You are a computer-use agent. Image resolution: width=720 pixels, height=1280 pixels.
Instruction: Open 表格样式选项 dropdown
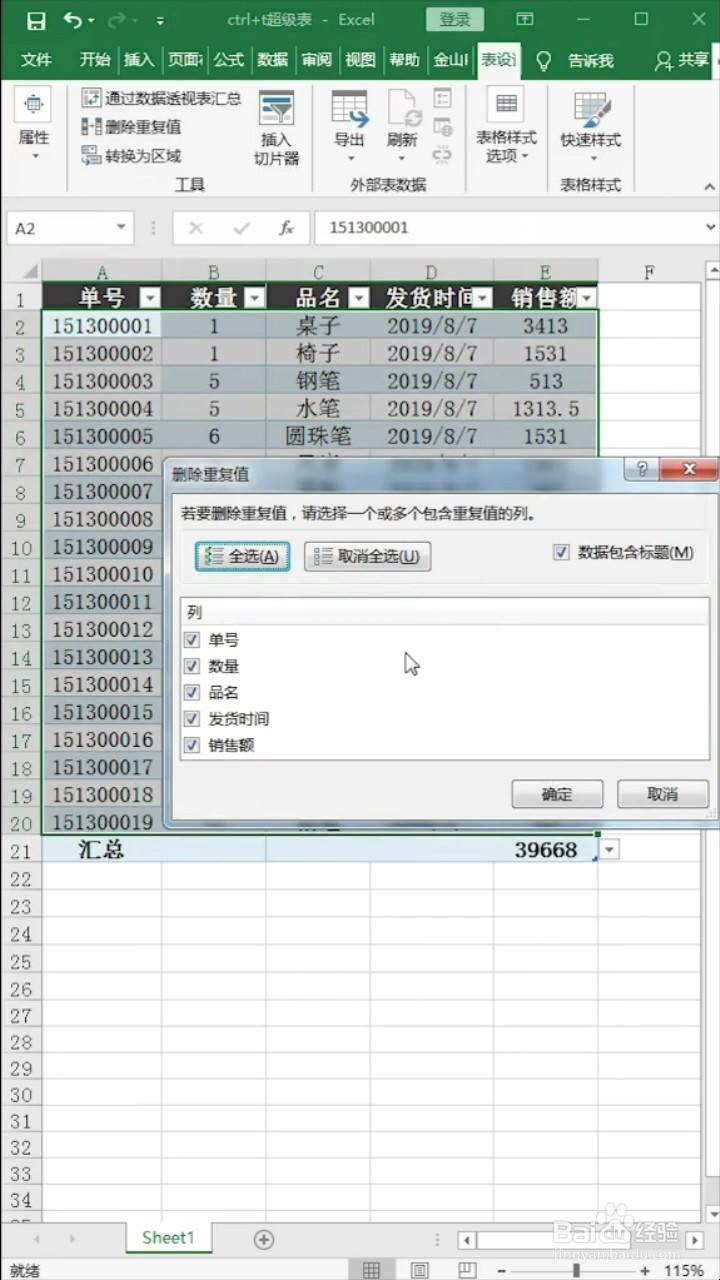tap(506, 127)
